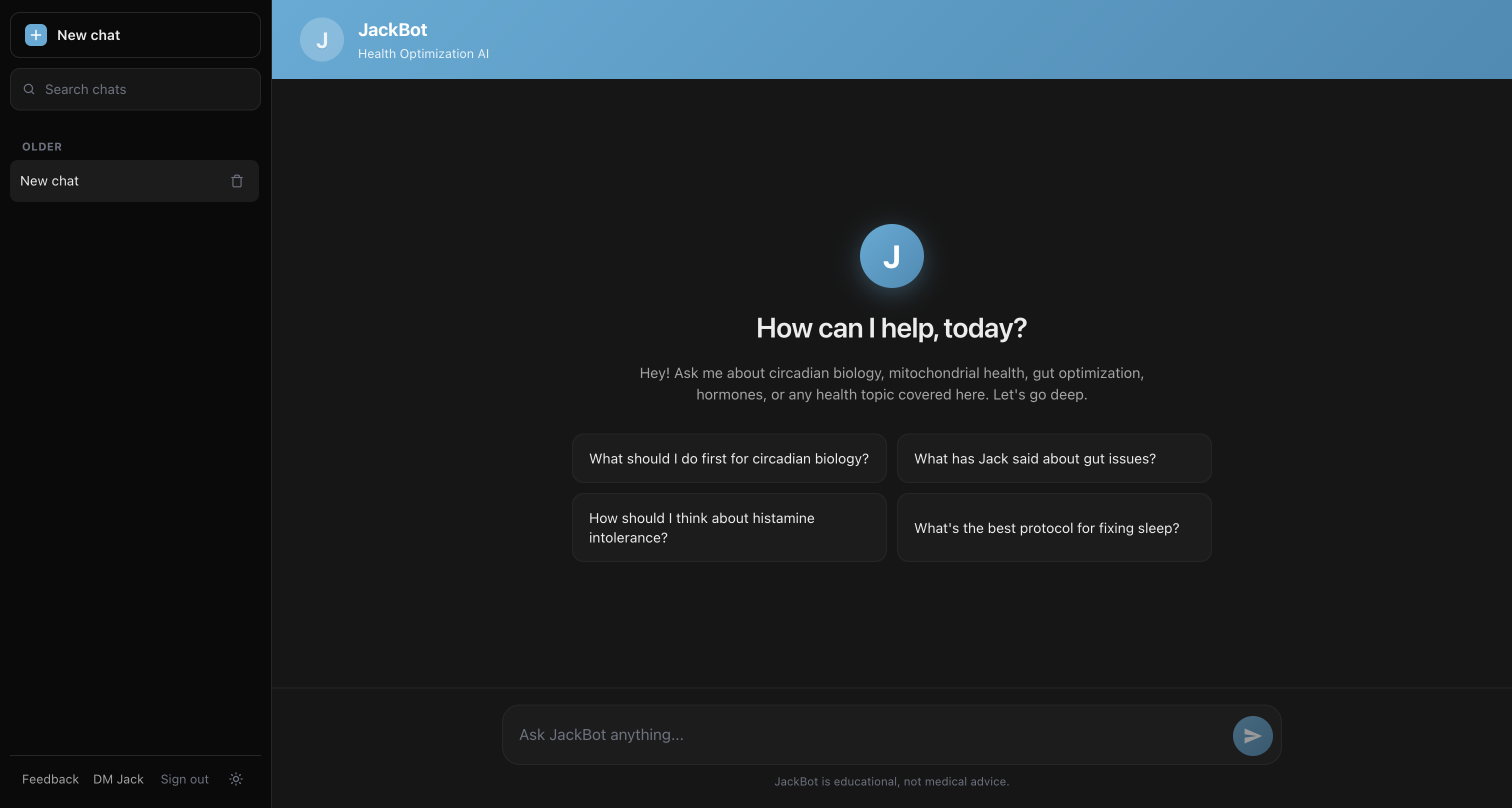Choose the best protocol for fixing sleep prompt

[1054, 527]
